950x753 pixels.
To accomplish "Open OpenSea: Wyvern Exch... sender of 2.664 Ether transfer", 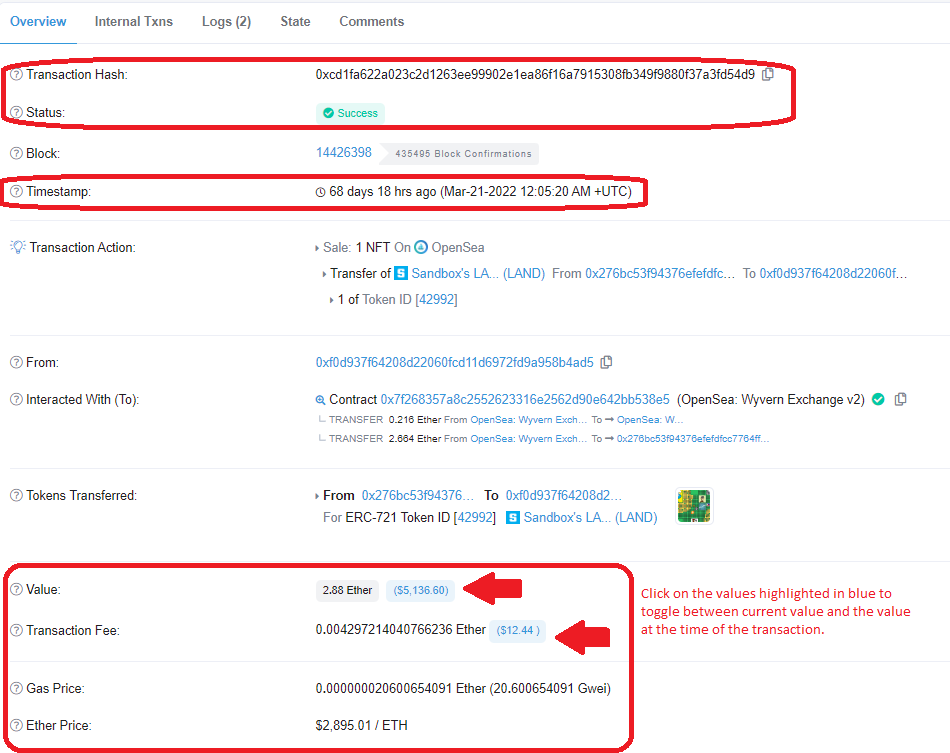I will tap(528, 439).
